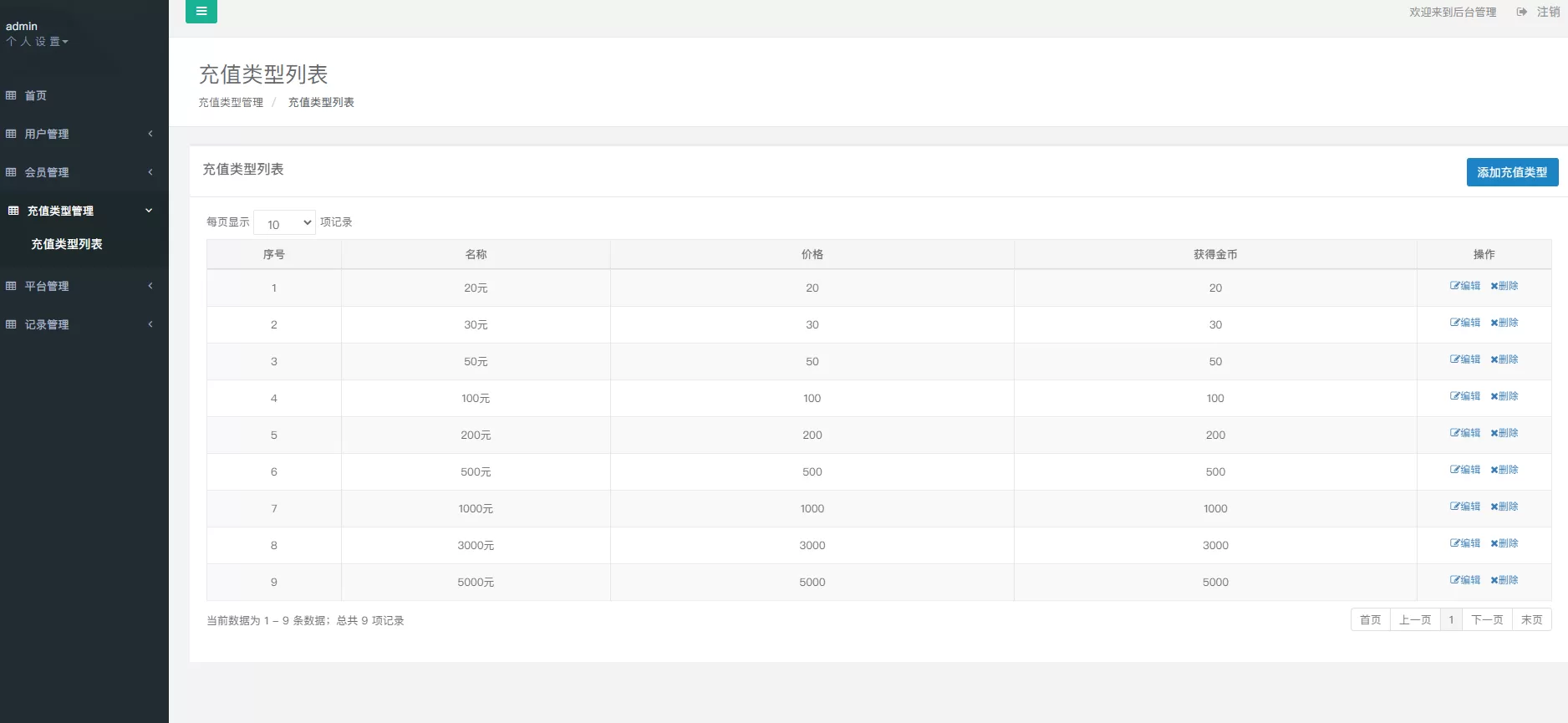
Task: Click the 添加充值类型 button
Action: [x=1511, y=172]
